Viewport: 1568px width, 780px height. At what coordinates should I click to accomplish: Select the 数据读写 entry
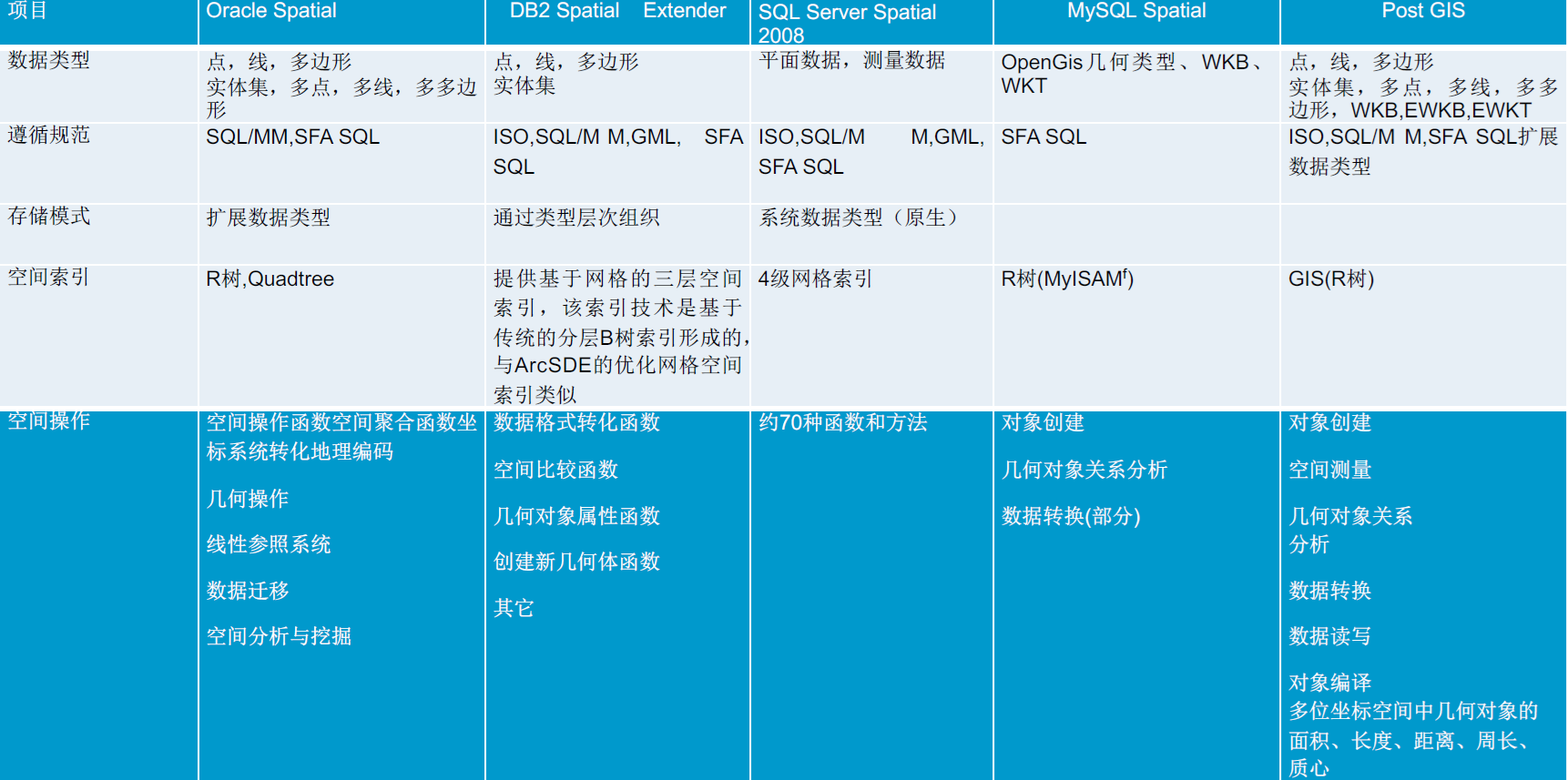pyautogui.click(x=1330, y=636)
